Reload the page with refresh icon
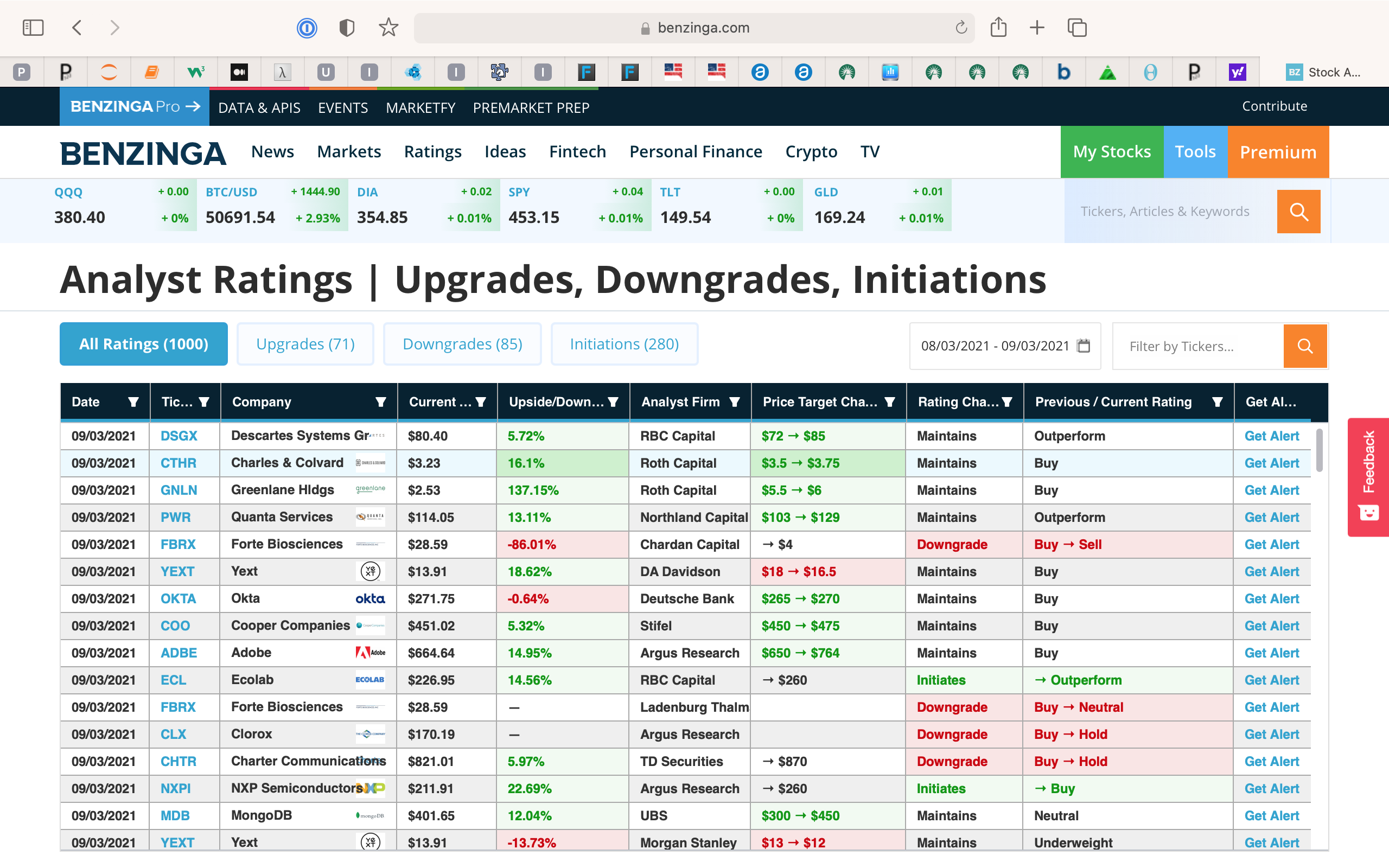This screenshot has width=1389, height=868. pyautogui.click(x=961, y=28)
